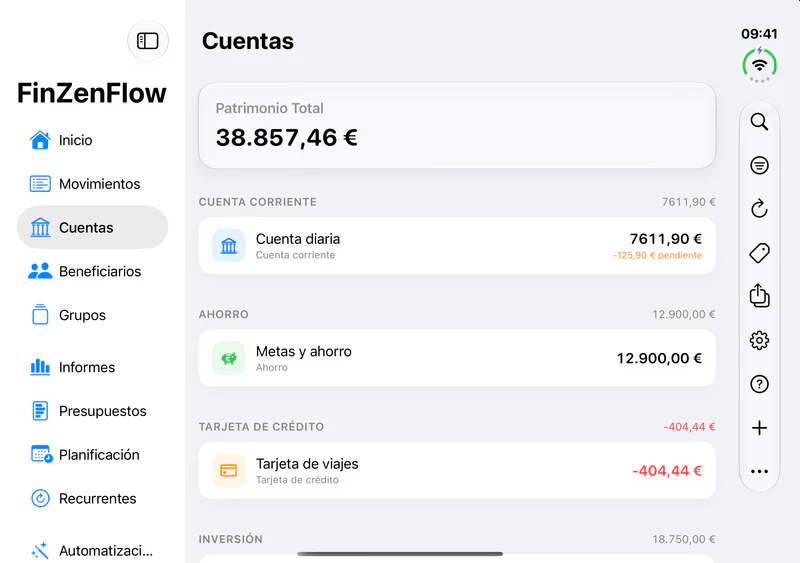Select Cuentas in the sidebar
Screen dimensions: 800x563
pyautogui.click(x=92, y=228)
